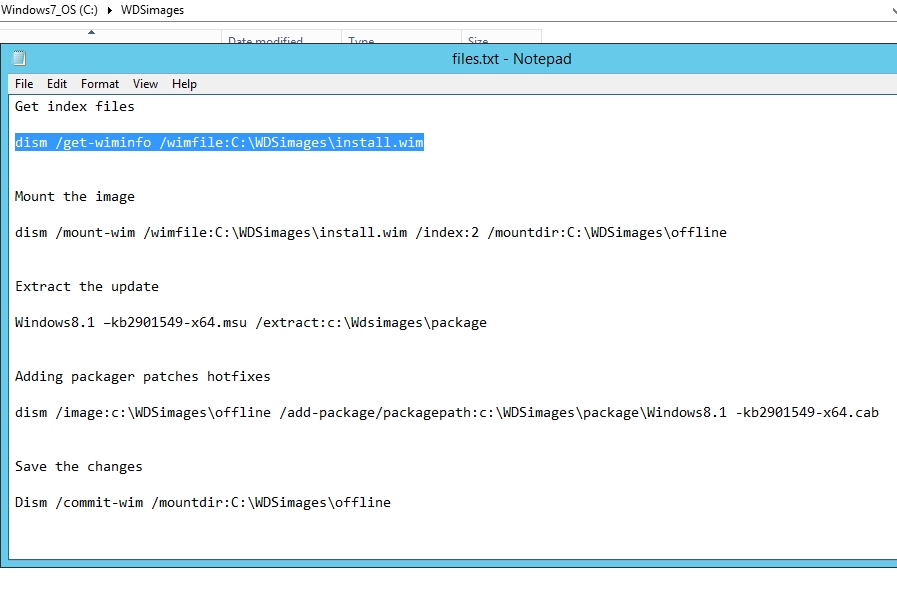Click the highlighted dism /get-wiminfo command line
Viewport: 897px width, 599px height.
[x=219, y=143]
